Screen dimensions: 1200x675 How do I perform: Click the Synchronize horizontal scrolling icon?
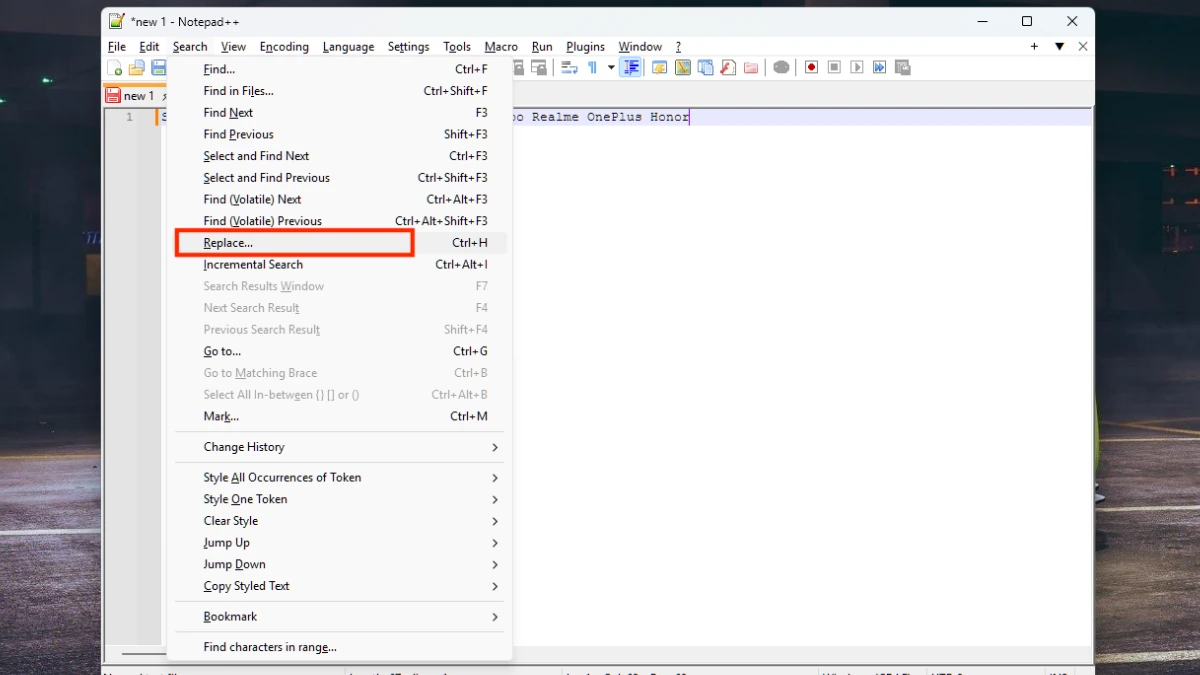click(540, 68)
